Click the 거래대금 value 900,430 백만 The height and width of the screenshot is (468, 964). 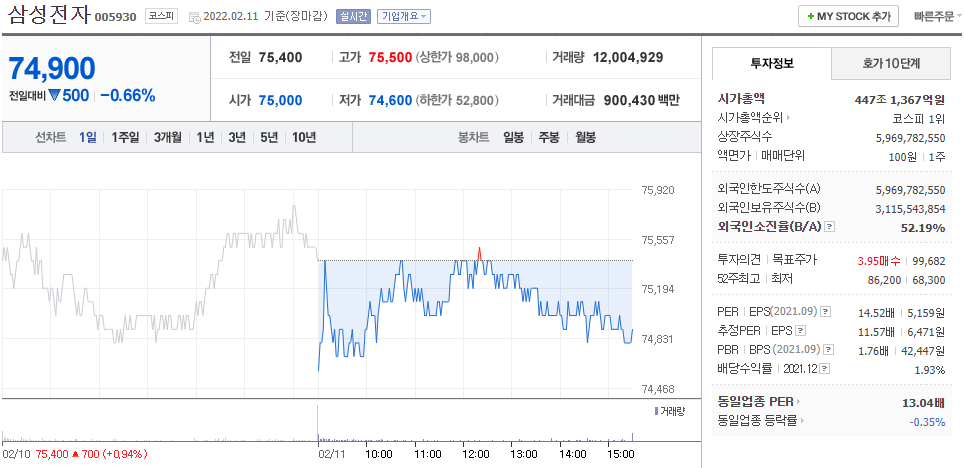642,100
